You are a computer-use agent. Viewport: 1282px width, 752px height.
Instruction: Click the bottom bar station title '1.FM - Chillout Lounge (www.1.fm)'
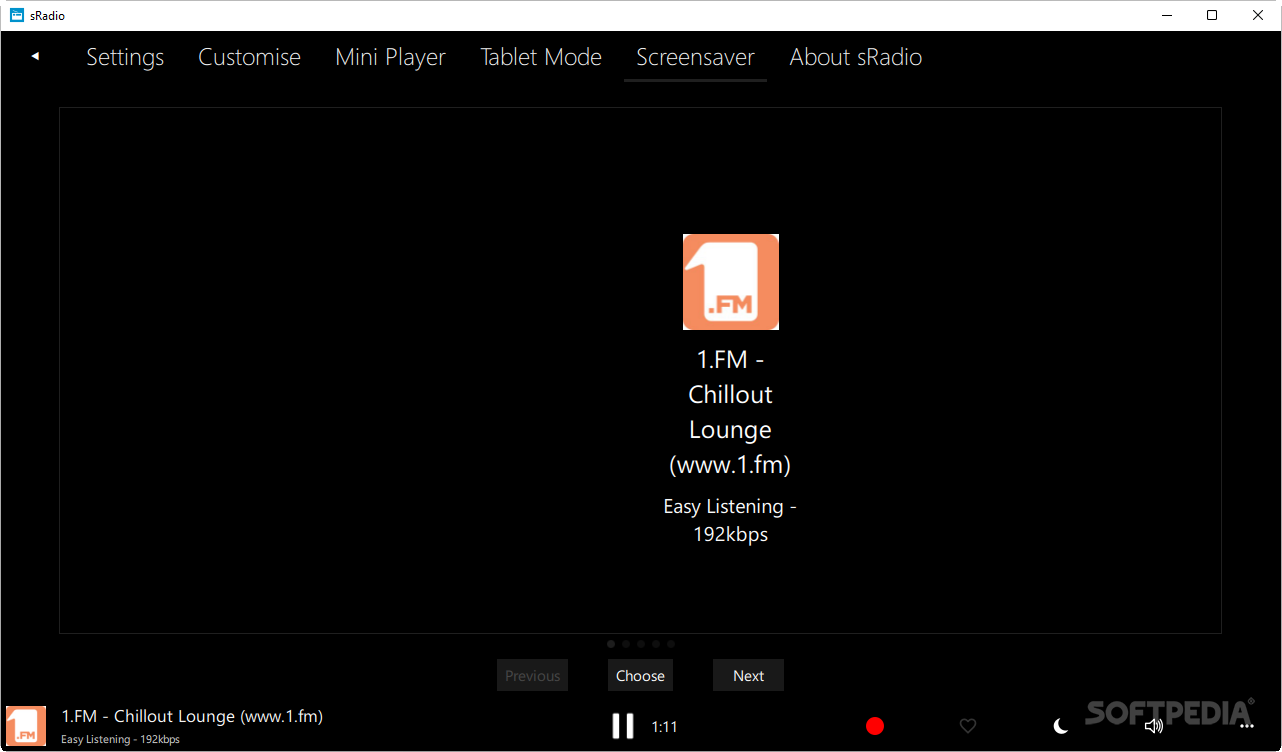192,716
